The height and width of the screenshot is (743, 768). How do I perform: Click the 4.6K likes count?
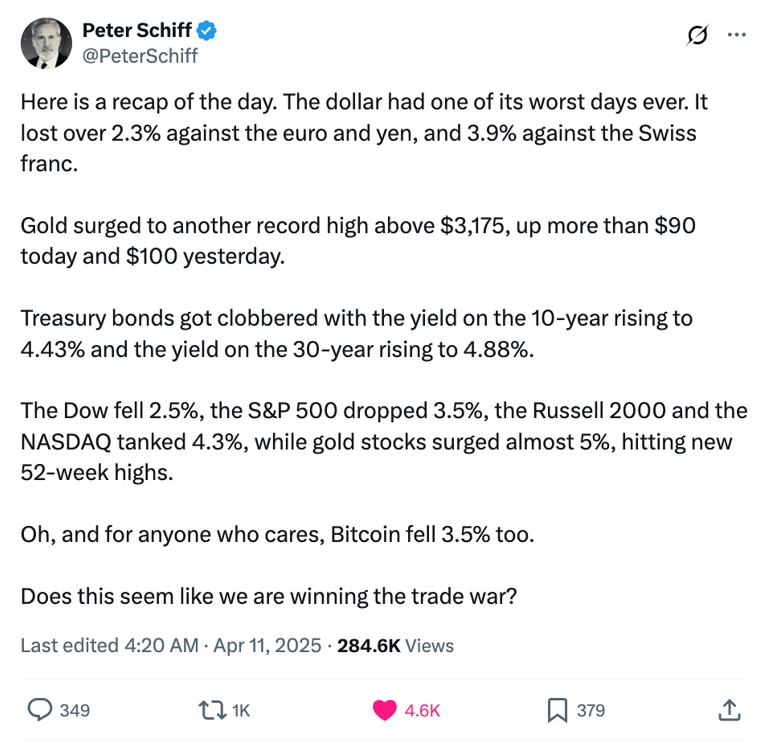pyautogui.click(x=422, y=711)
